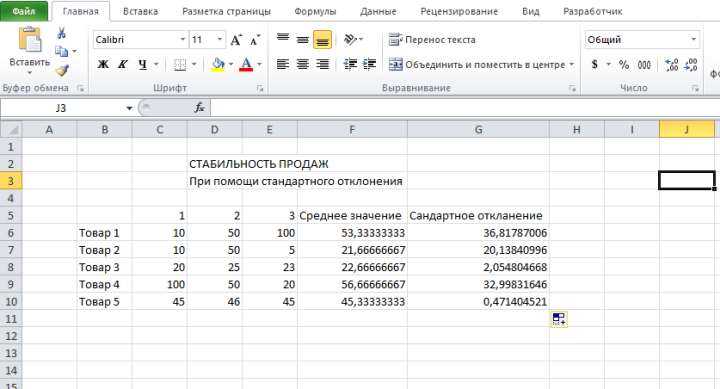Click the increase indent icon
The height and width of the screenshot is (389, 720).
[x=369, y=64]
